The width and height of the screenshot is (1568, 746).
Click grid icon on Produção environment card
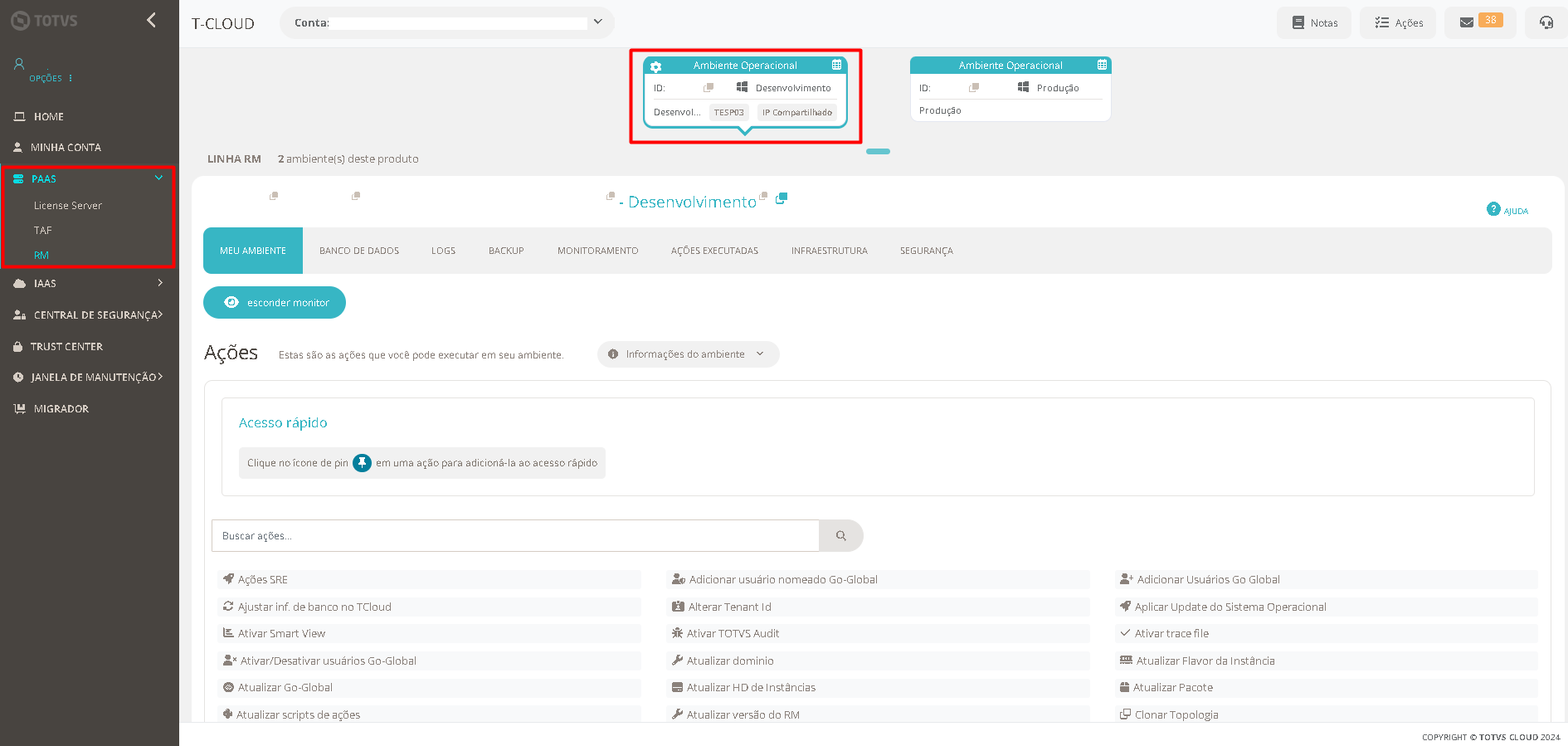coord(1102,65)
